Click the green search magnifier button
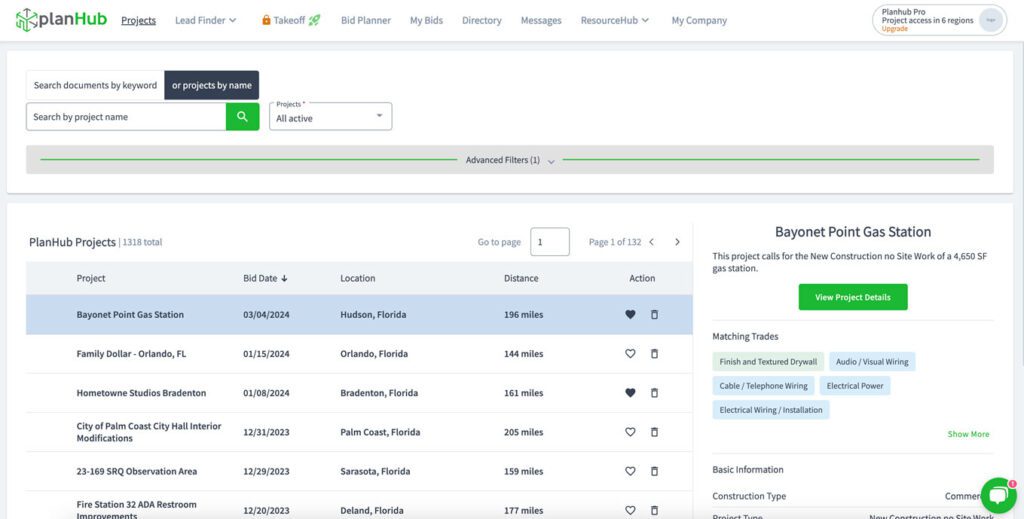 [x=242, y=117]
